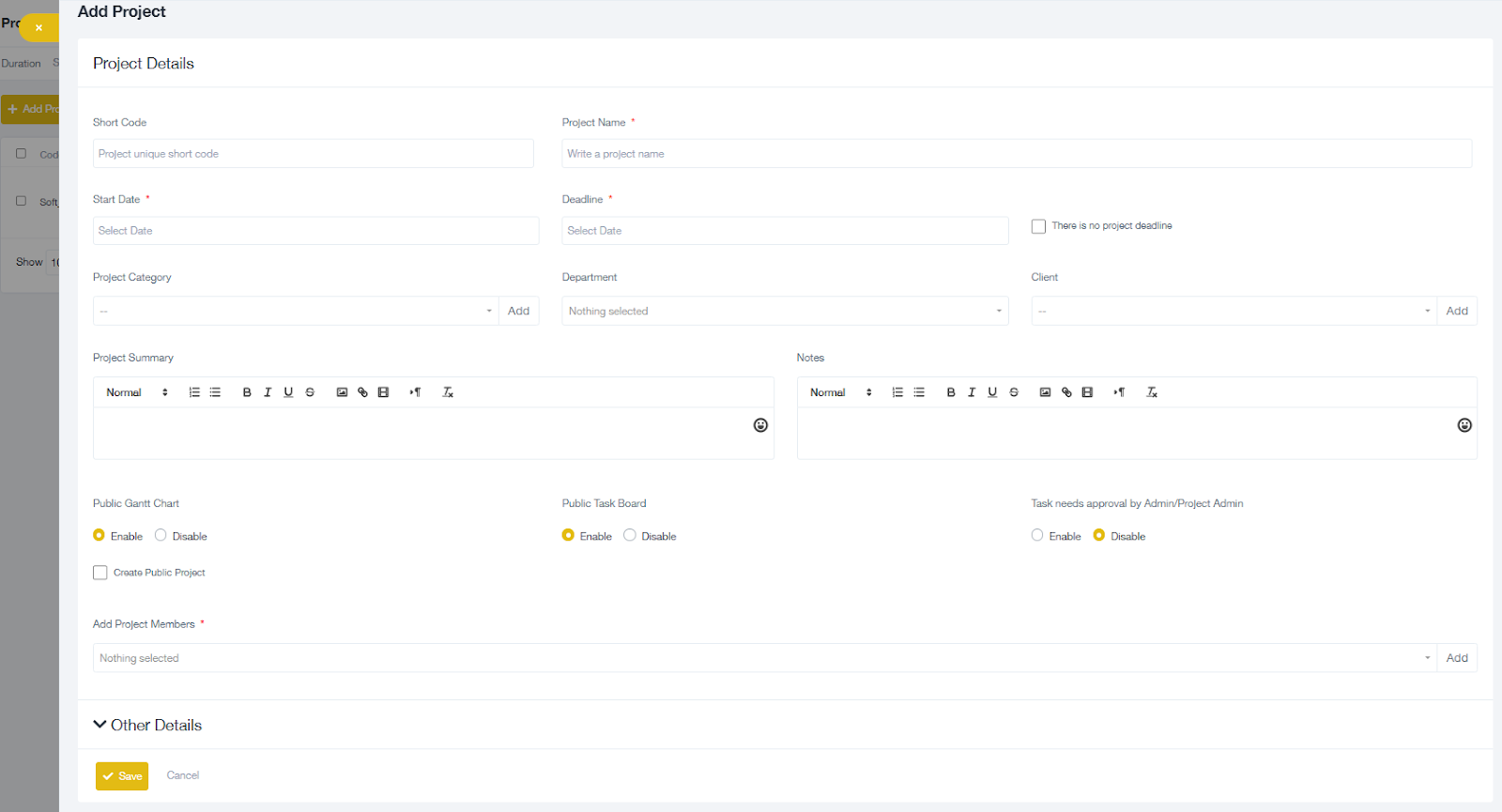Insert link in Notes editor
Viewport: 1502px width, 812px height.
(x=1066, y=392)
